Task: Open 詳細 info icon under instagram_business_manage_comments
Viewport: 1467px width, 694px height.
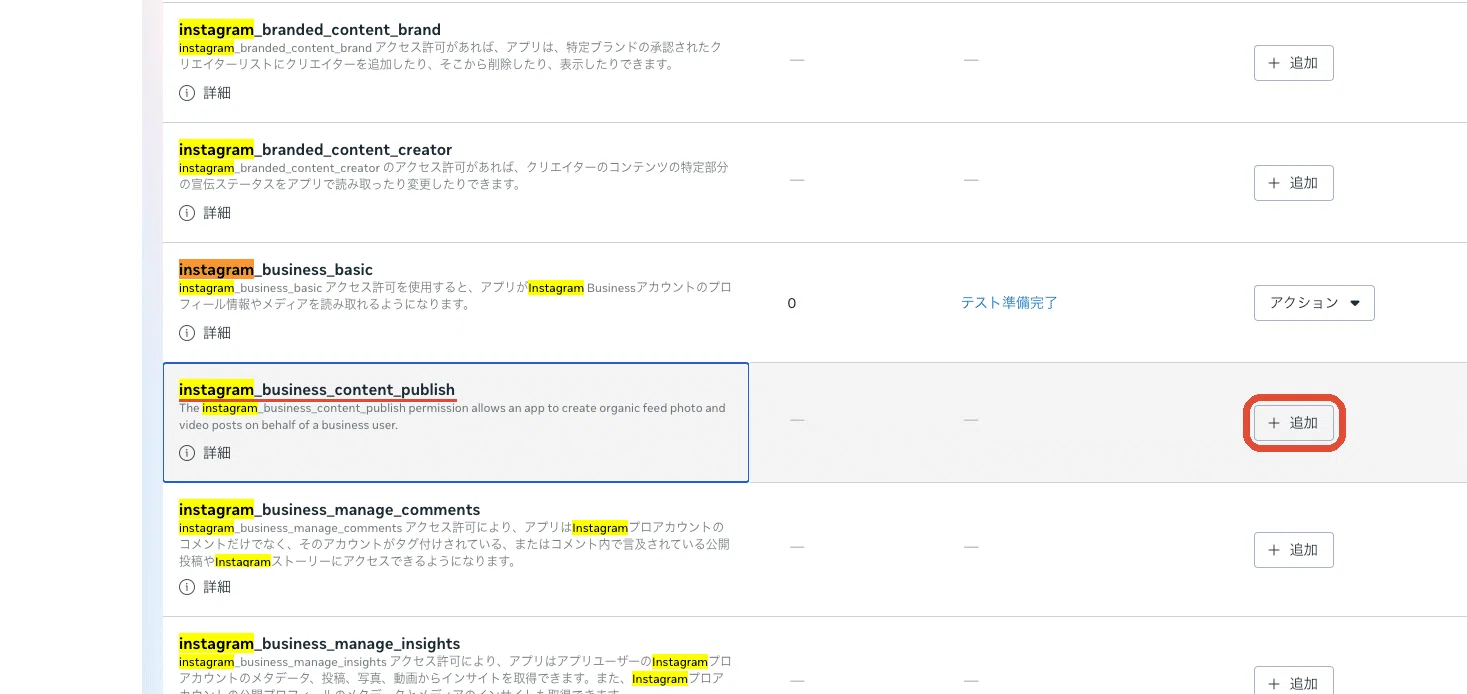Action: point(187,587)
